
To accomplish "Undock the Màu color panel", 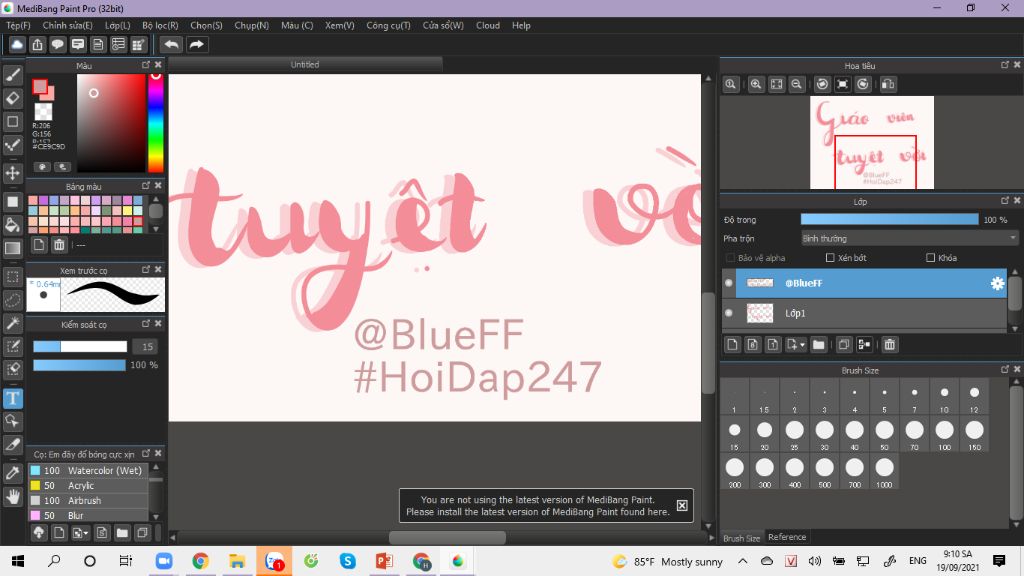I will pyautogui.click(x=146, y=65).
